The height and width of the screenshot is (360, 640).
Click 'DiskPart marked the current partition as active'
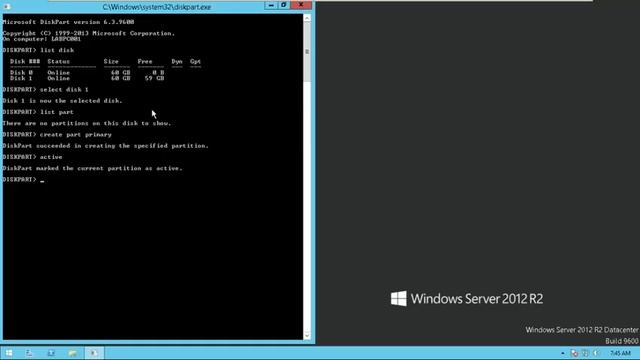coord(92,168)
